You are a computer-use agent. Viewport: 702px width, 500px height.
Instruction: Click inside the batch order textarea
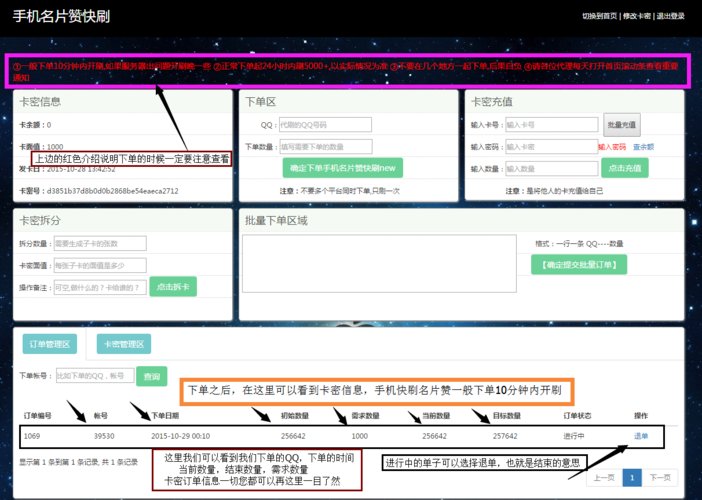(379, 264)
